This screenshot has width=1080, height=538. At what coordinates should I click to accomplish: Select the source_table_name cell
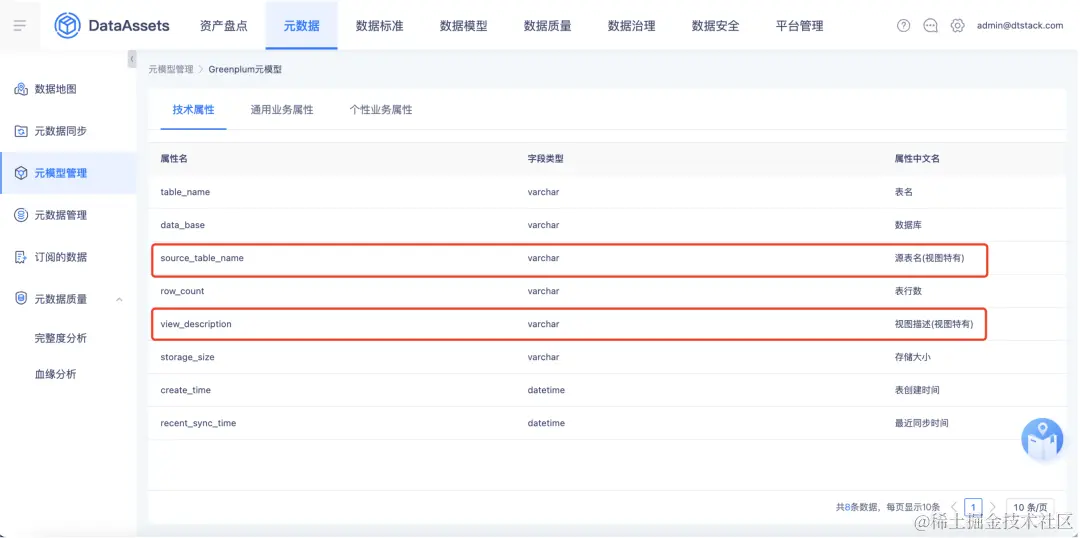coord(202,258)
